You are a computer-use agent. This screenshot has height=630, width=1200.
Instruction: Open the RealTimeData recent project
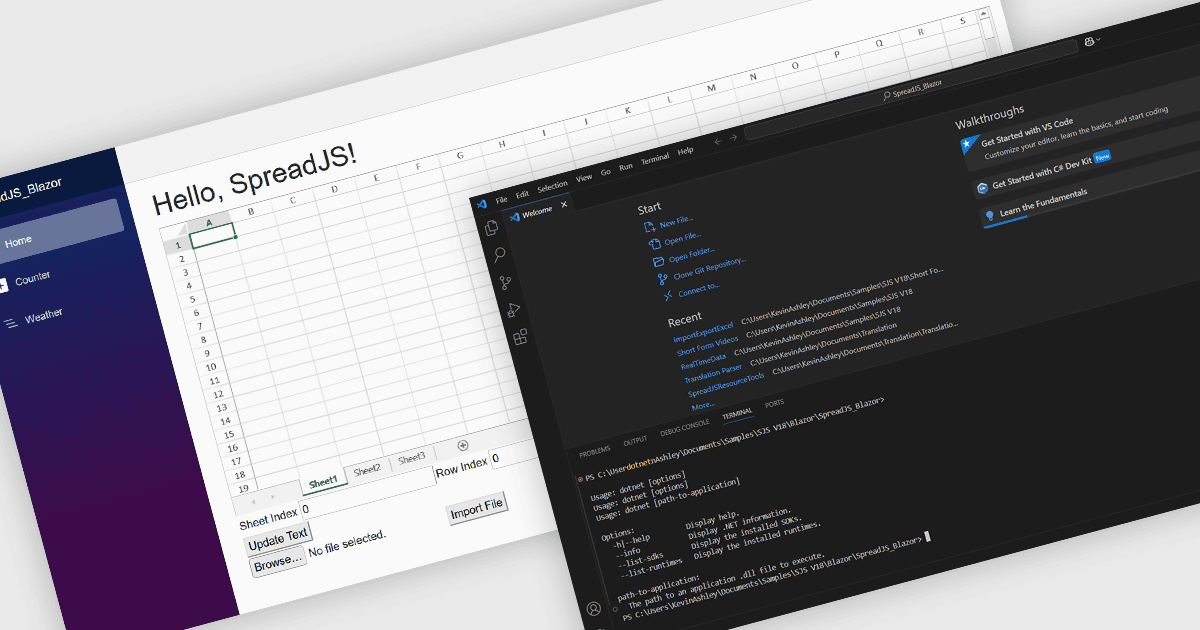click(x=703, y=364)
